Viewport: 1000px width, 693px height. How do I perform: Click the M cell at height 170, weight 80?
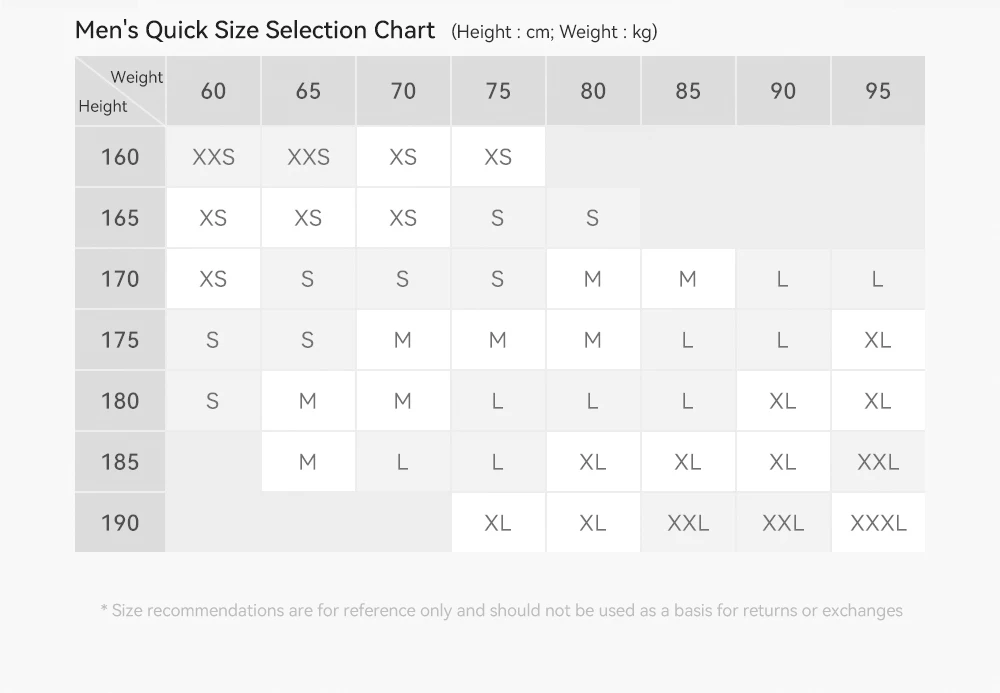pyautogui.click(x=593, y=279)
